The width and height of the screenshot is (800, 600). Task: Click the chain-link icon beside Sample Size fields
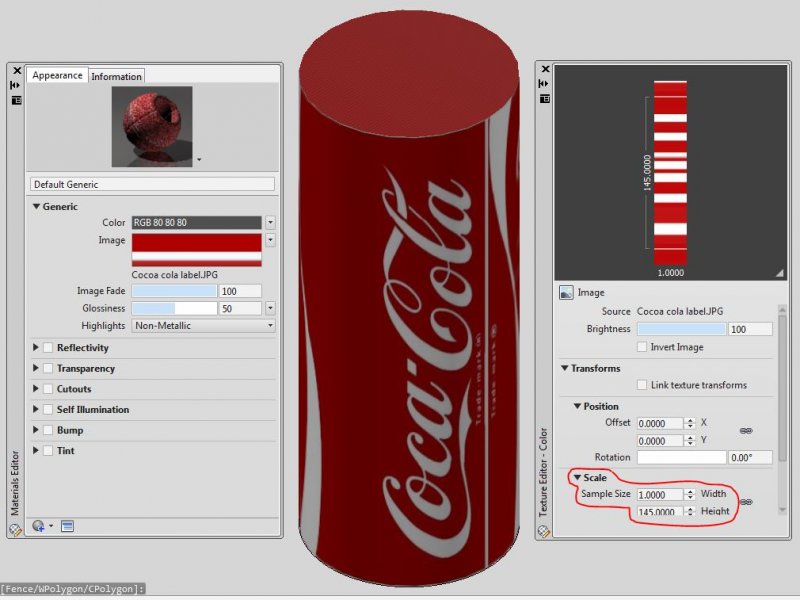pyautogui.click(x=745, y=502)
